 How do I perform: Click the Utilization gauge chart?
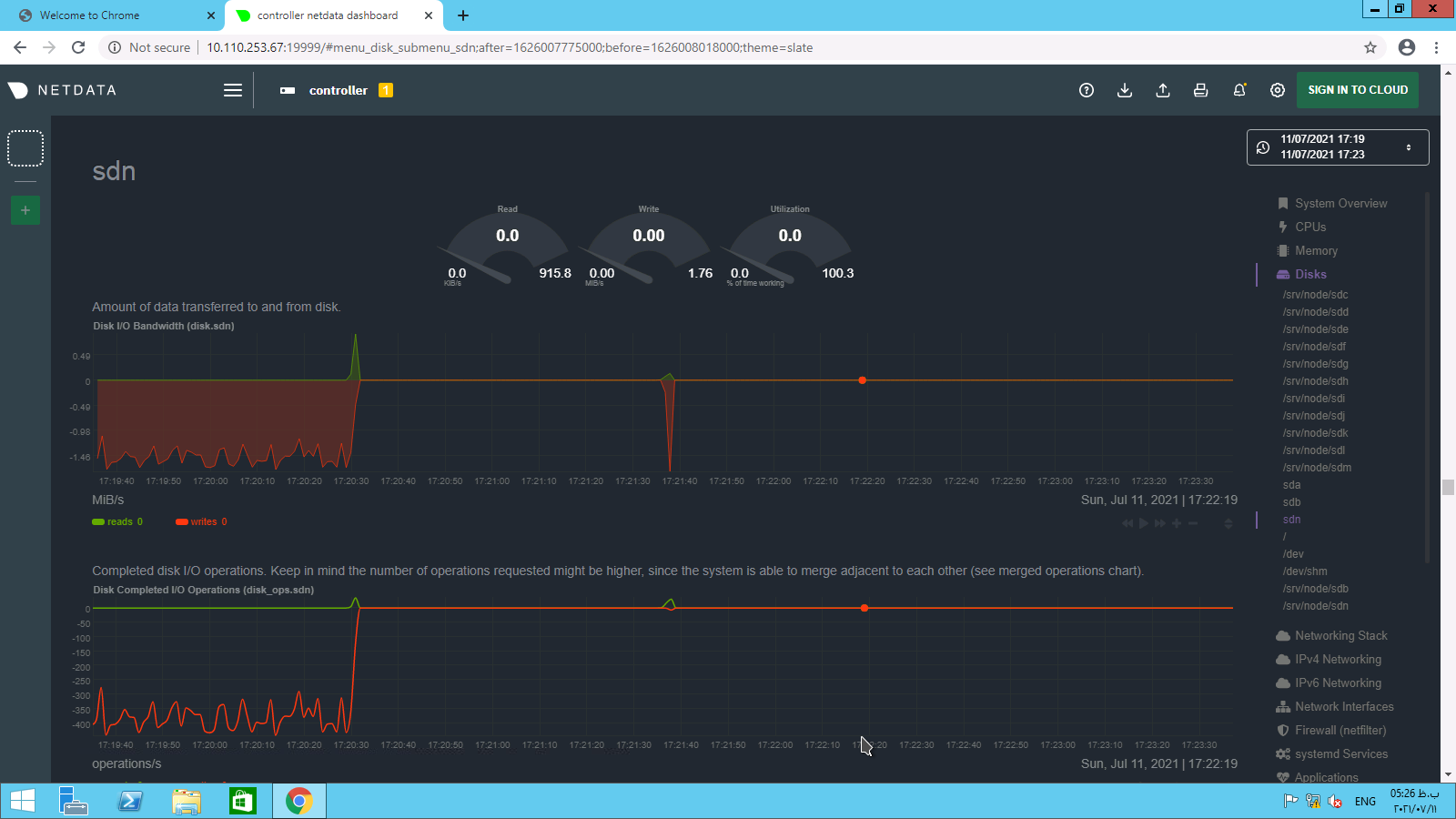pyautogui.click(x=790, y=246)
